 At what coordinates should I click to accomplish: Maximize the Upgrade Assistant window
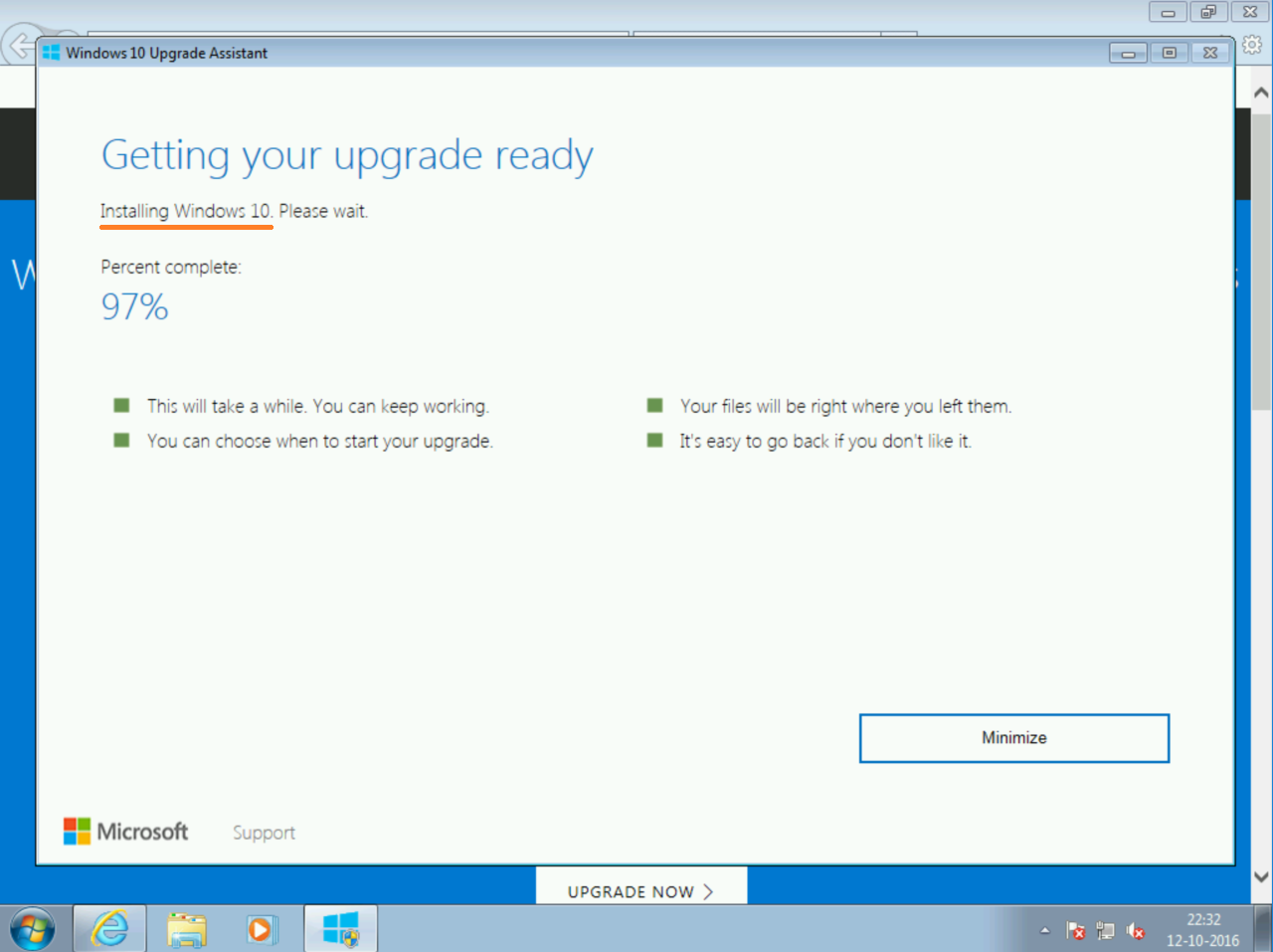[1169, 53]
